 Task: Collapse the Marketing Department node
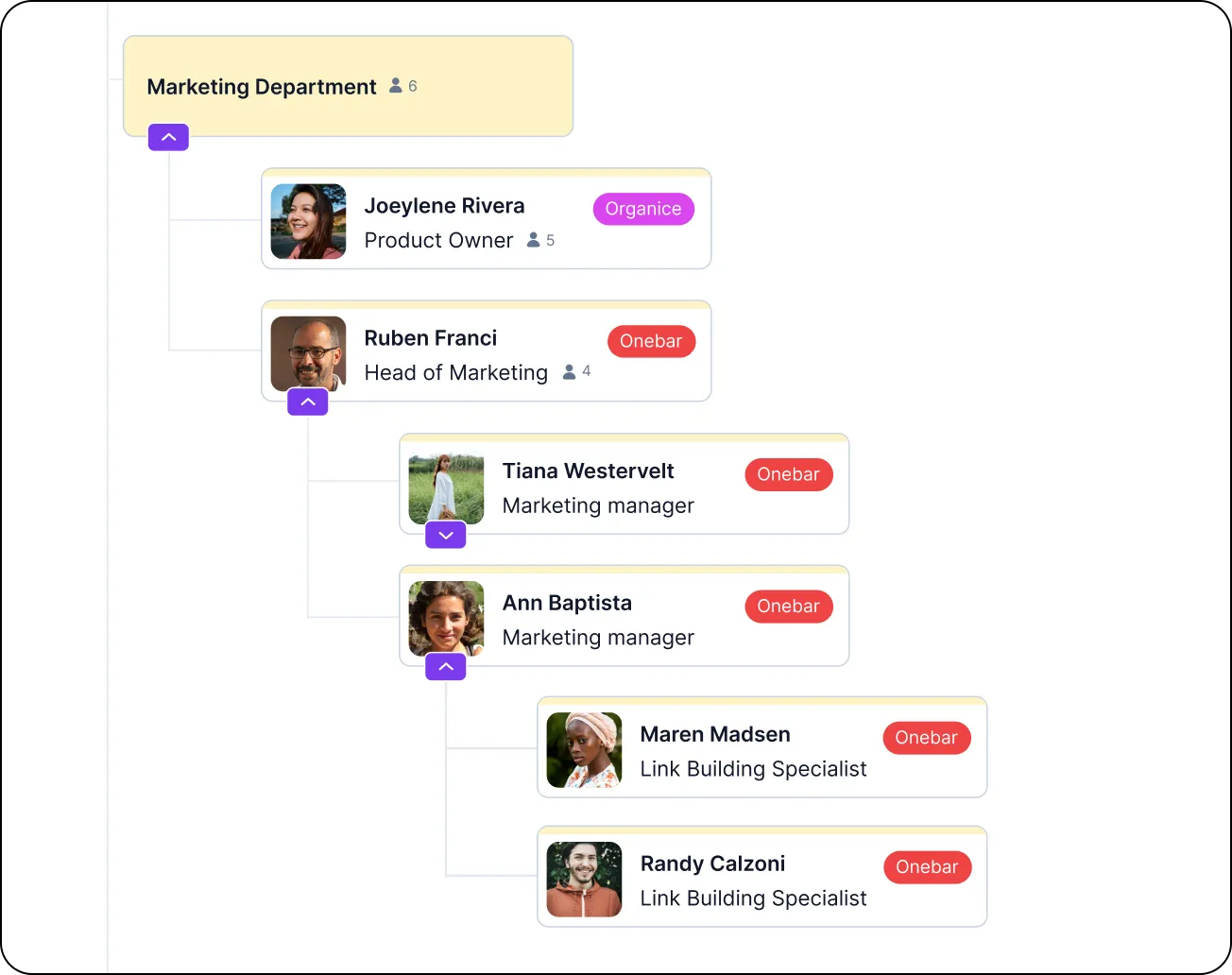(x=168, y=137)
